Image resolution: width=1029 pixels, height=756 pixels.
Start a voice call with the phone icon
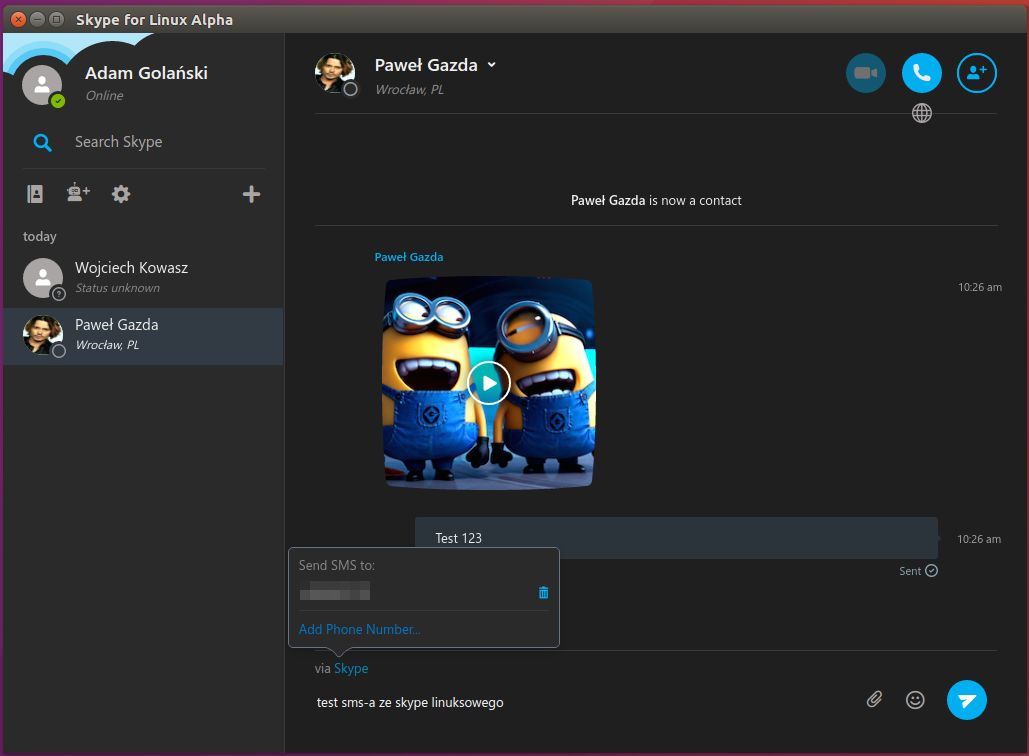(x=921, y=73)
